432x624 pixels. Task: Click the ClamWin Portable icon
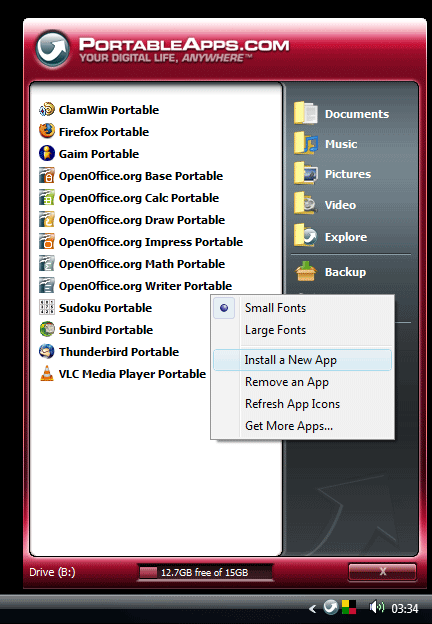pyautogui.click(x=47, y=109)
